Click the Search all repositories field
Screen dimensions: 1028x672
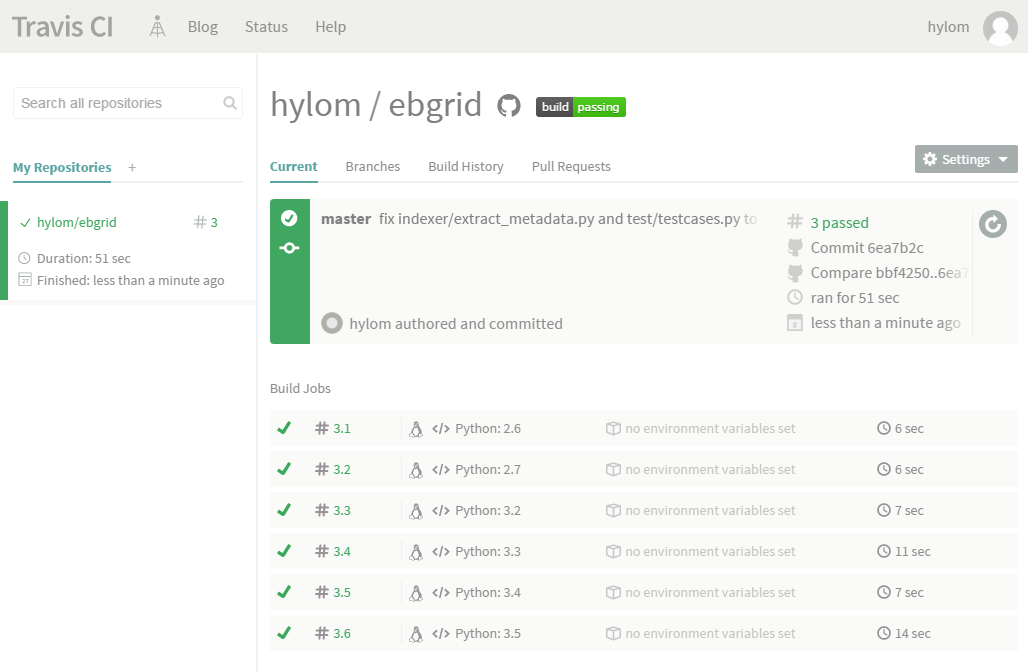(x=128, y=103)
